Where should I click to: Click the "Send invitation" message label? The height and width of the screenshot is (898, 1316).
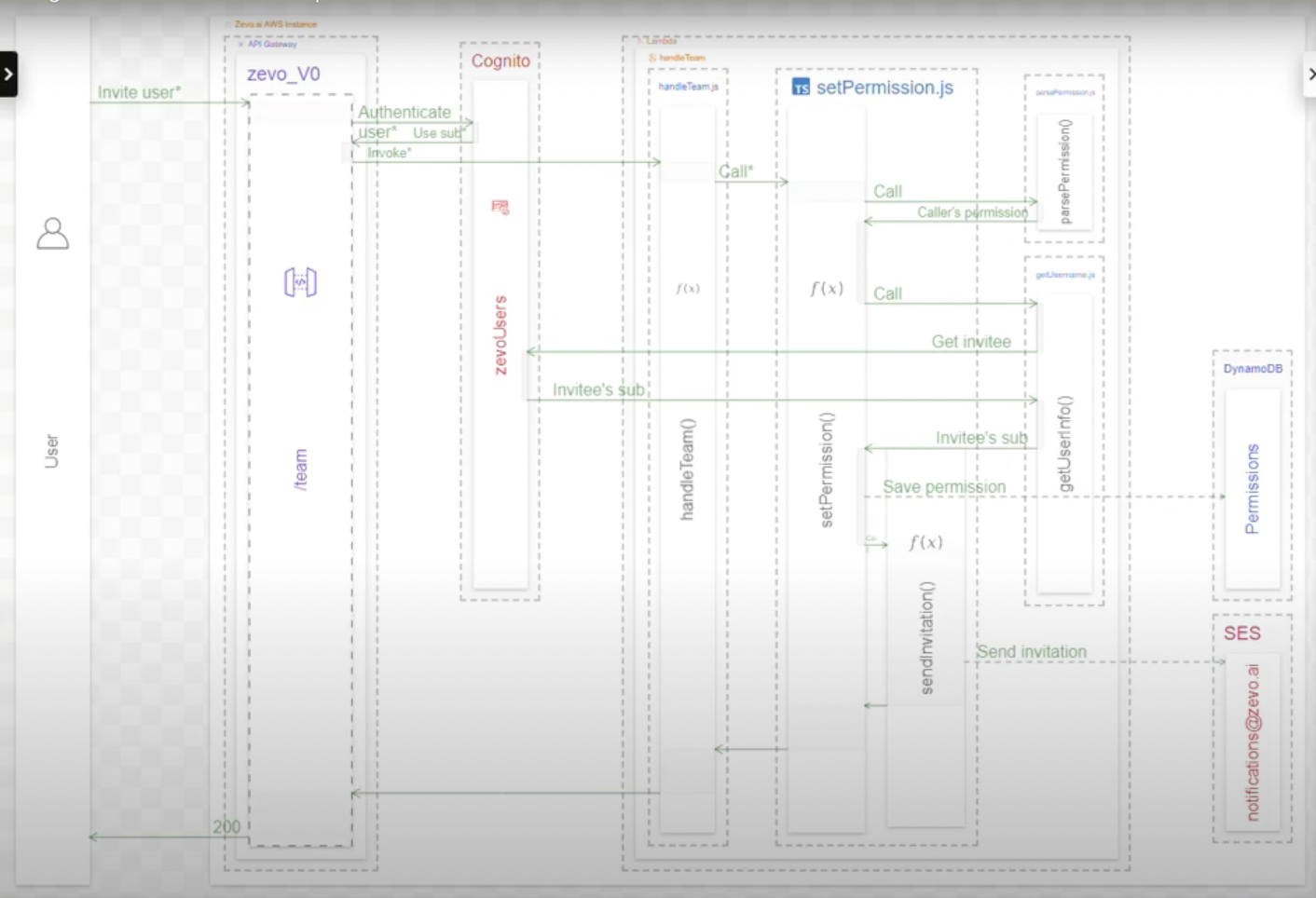1032,652
